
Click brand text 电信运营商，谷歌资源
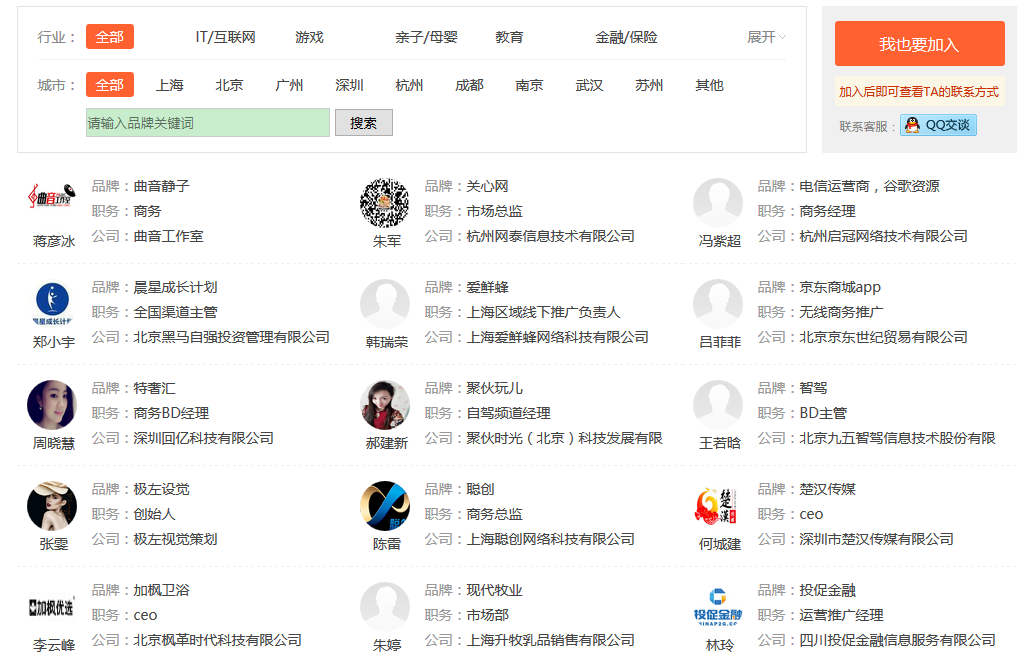(869, 186)
